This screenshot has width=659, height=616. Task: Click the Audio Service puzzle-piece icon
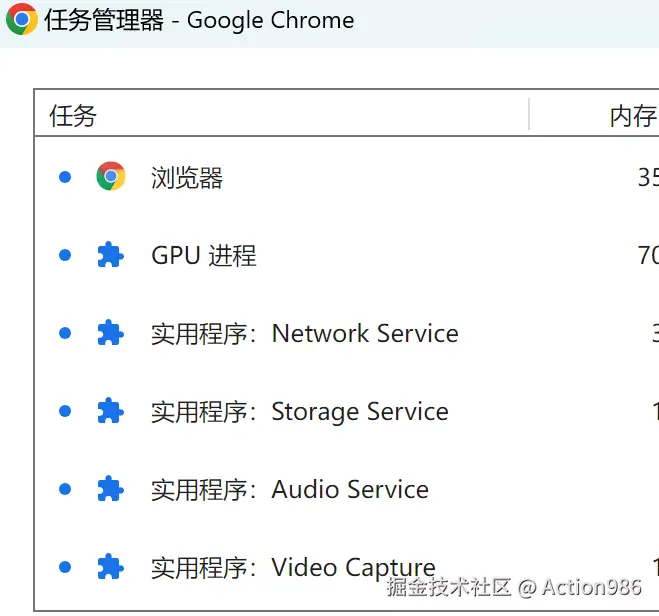coord(110,489)
